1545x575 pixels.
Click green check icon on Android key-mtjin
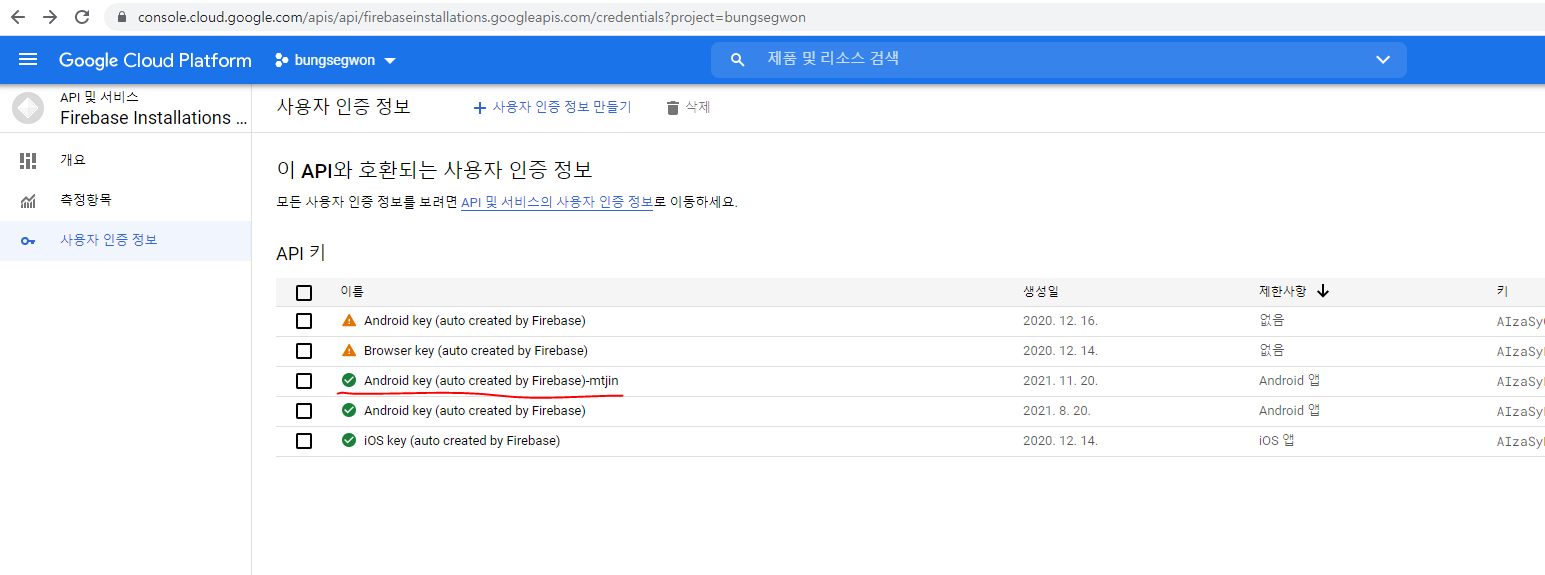[349, 380]
